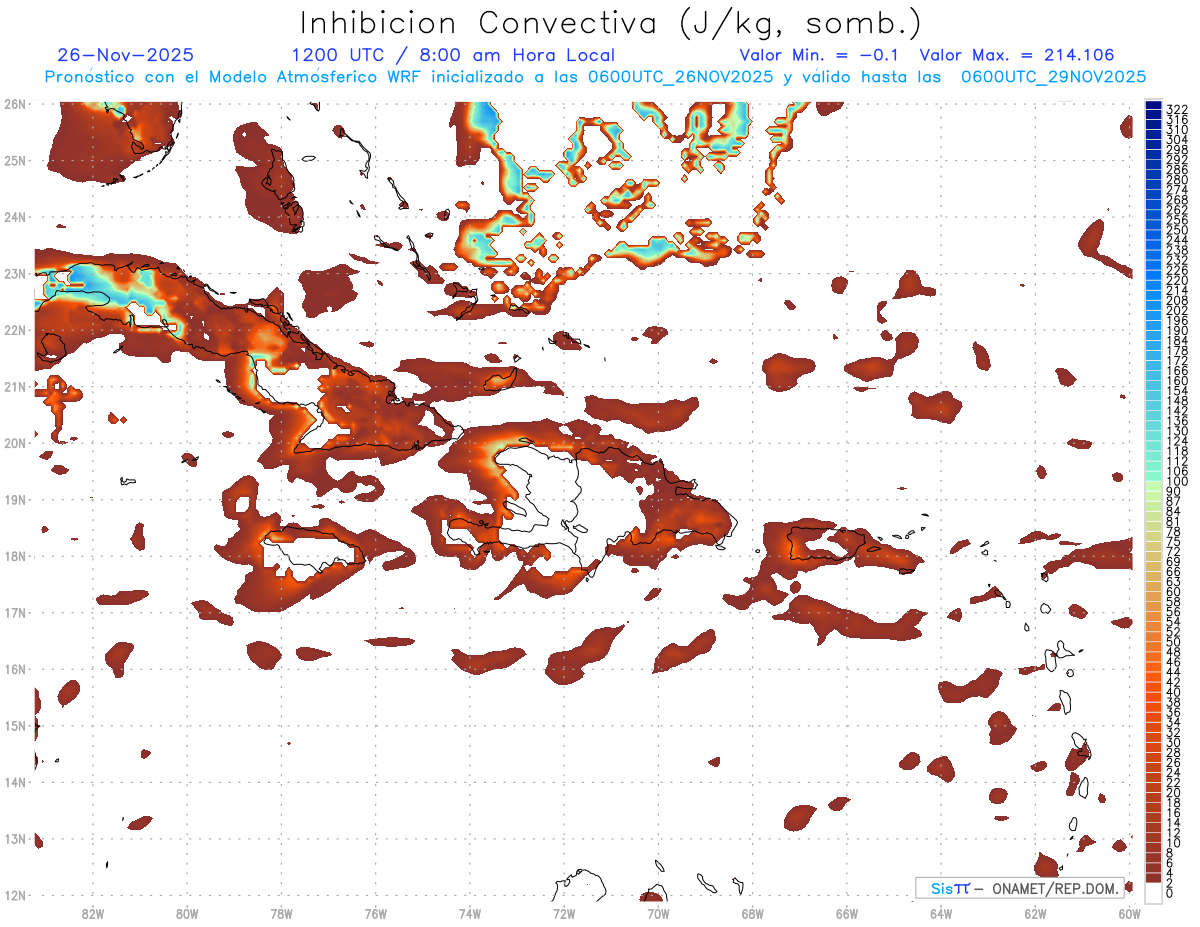Click the 16N latitude label
Viewport: 1200px width, 927px height.
(15, 669)
